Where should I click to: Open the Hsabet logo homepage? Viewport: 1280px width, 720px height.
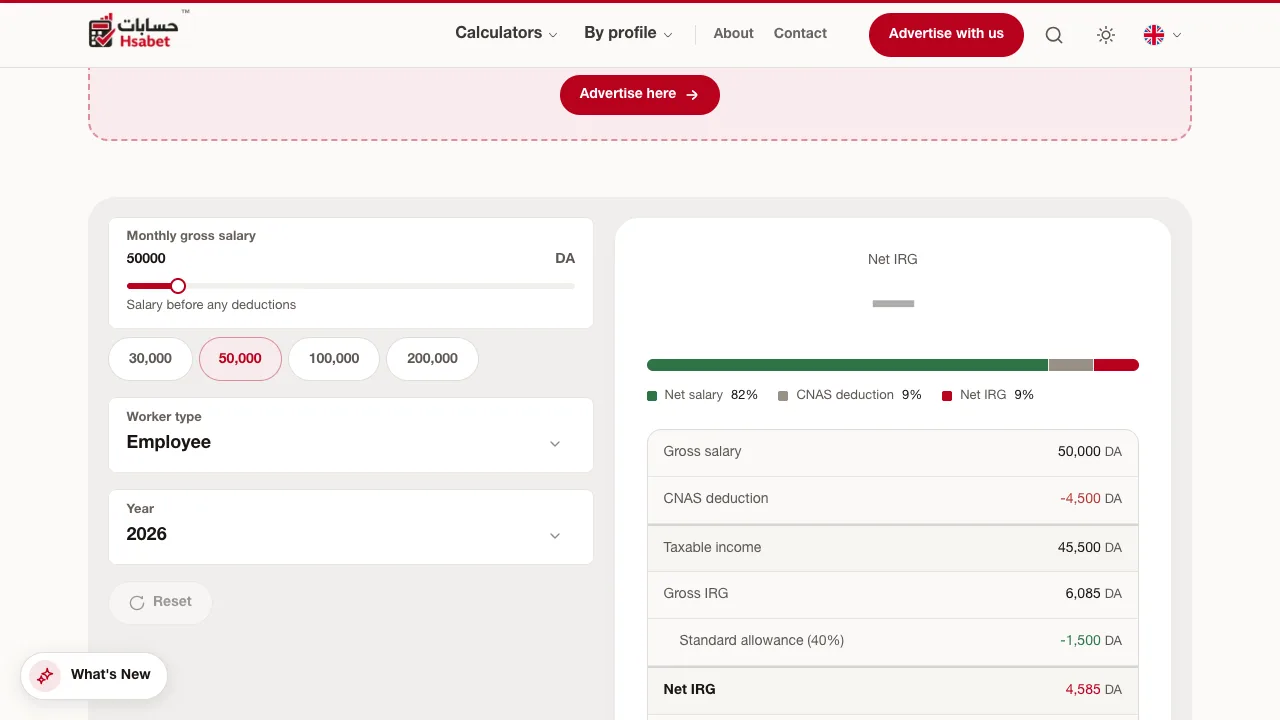click(134, 31)
